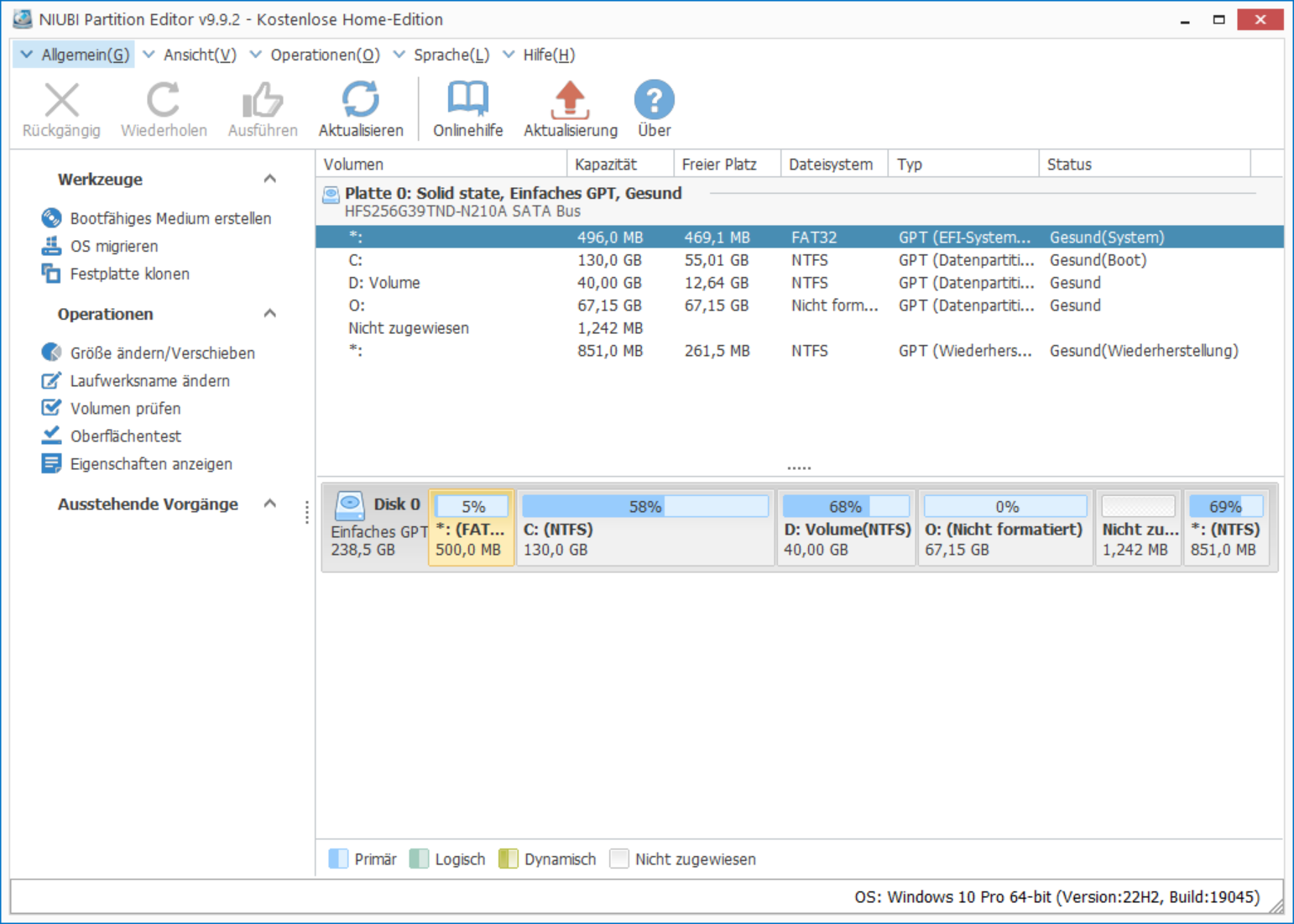Select Bootfähiges Medium erstellen link
Viewport: 1294px width, 924px height.
(x=170, y=218)
